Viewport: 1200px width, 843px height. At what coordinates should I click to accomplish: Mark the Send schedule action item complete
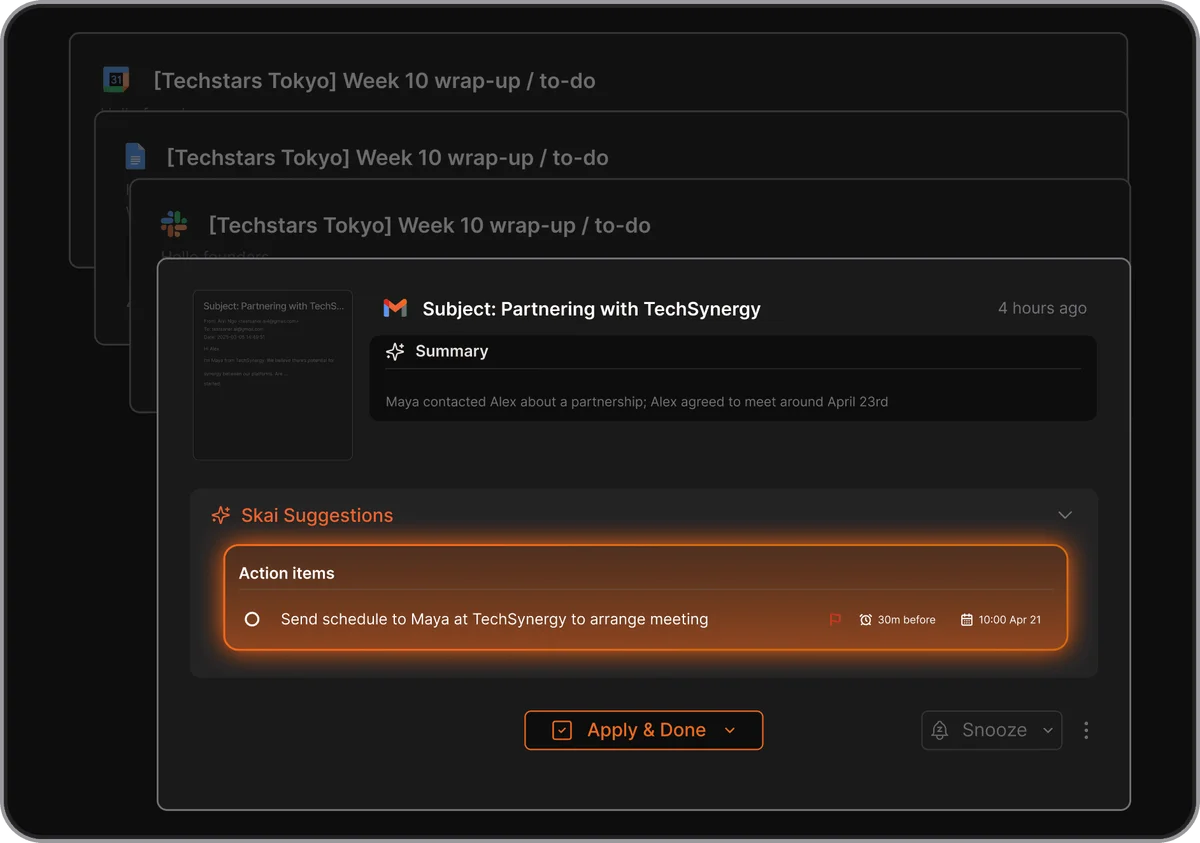point(252,619)
